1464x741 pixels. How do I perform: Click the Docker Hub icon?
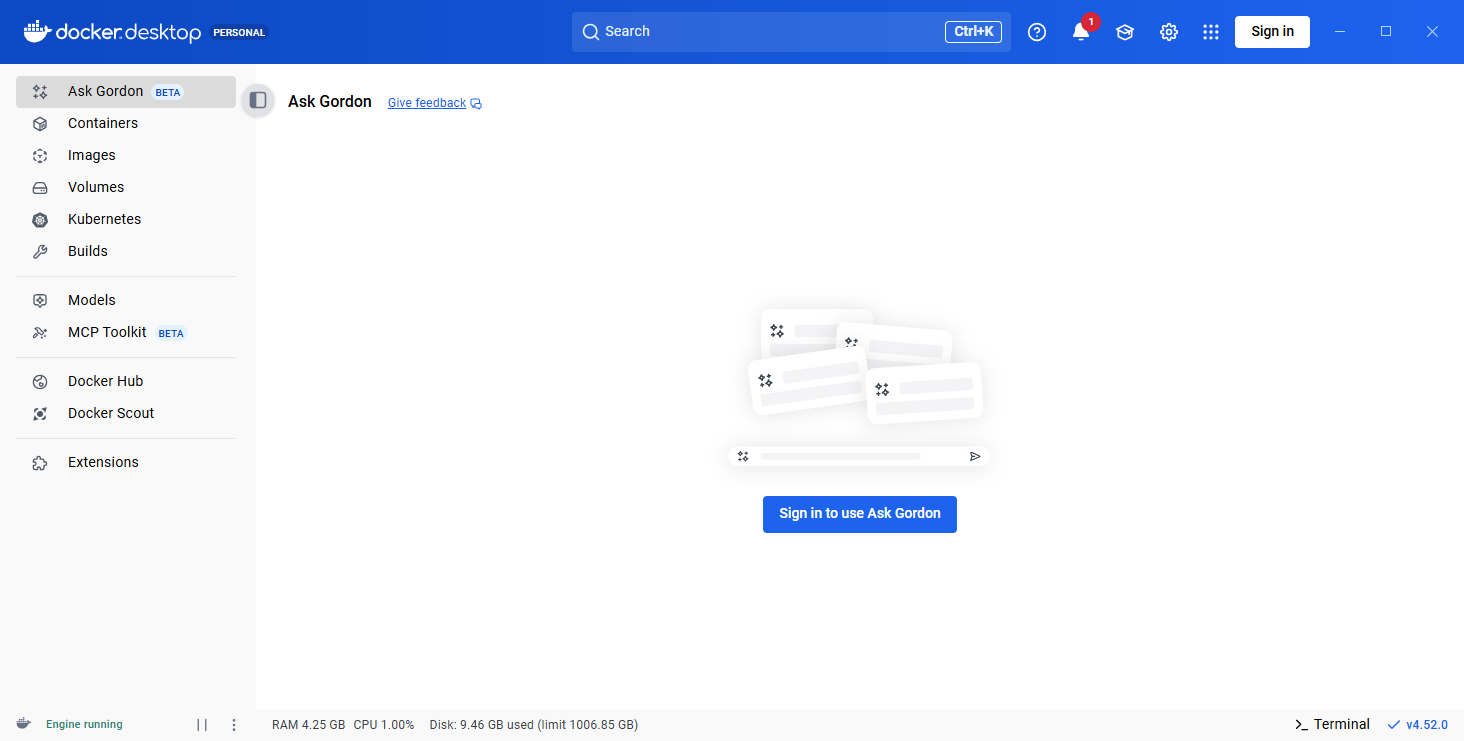40,382
